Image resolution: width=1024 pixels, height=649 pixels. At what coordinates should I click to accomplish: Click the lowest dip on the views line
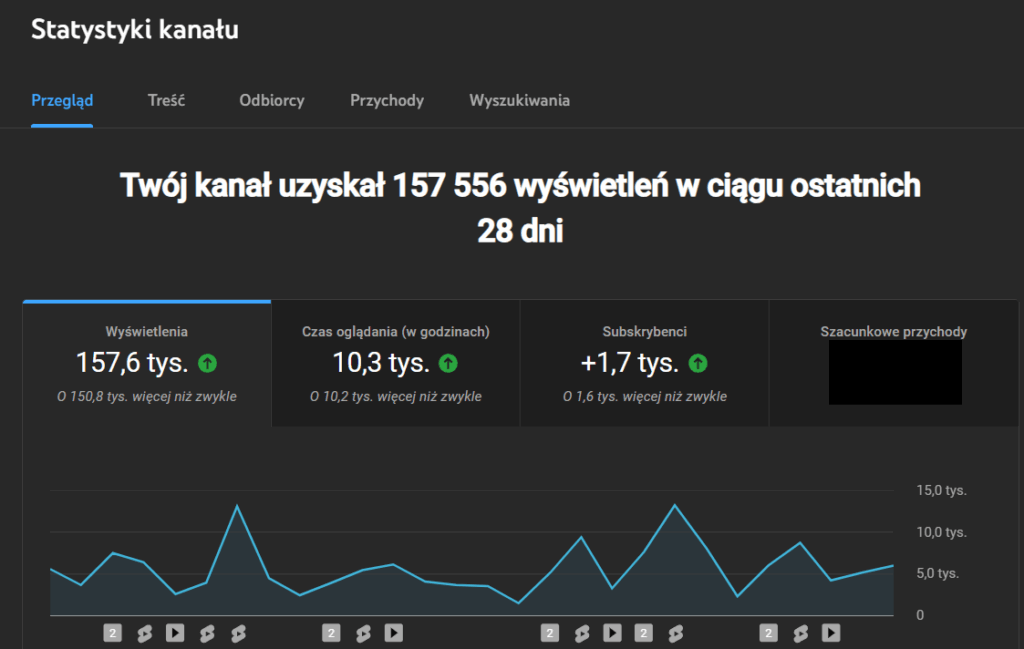coord(518,603)
